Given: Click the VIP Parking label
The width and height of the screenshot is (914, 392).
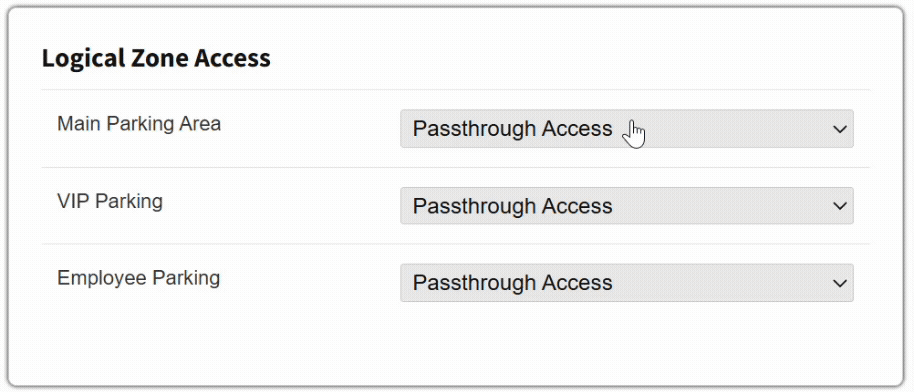Looking at the screenshot, I should (110, 201).
